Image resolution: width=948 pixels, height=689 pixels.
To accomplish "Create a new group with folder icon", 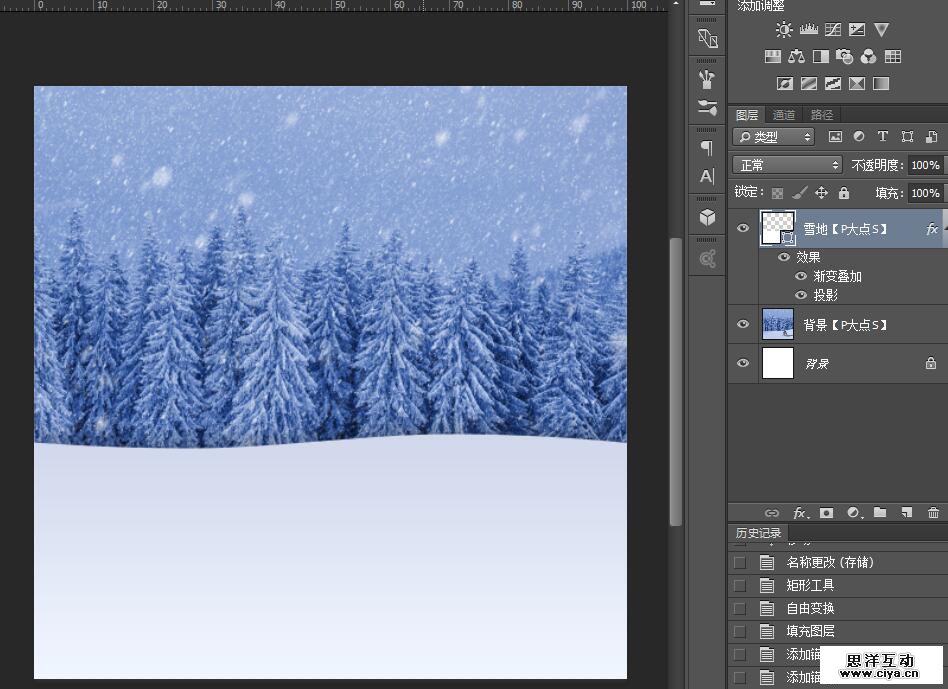I will point(880,513).
